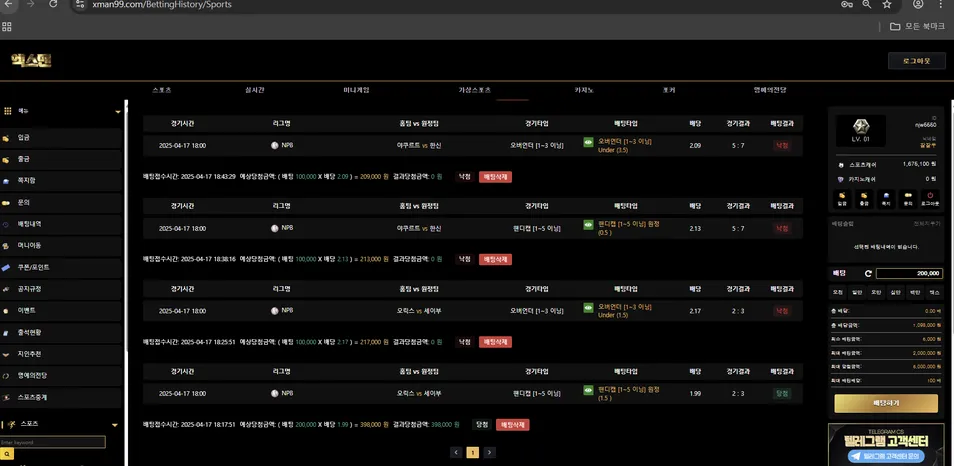
Task: Open 쪽지함 from the left sidebar
Action: pos(61,181)
